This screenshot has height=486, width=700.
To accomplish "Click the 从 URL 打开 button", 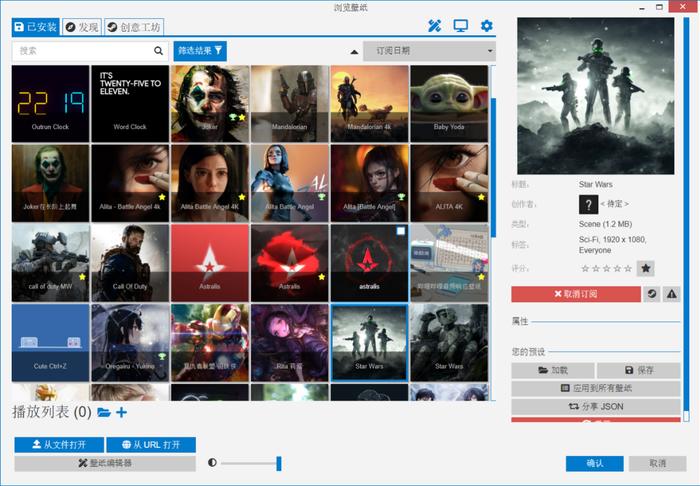I will point(151,444).
